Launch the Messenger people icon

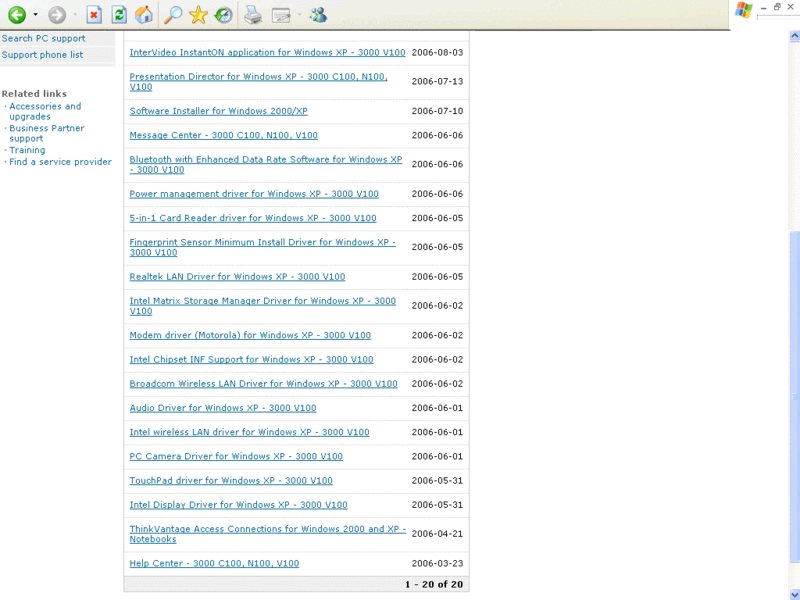click(318, 15)
